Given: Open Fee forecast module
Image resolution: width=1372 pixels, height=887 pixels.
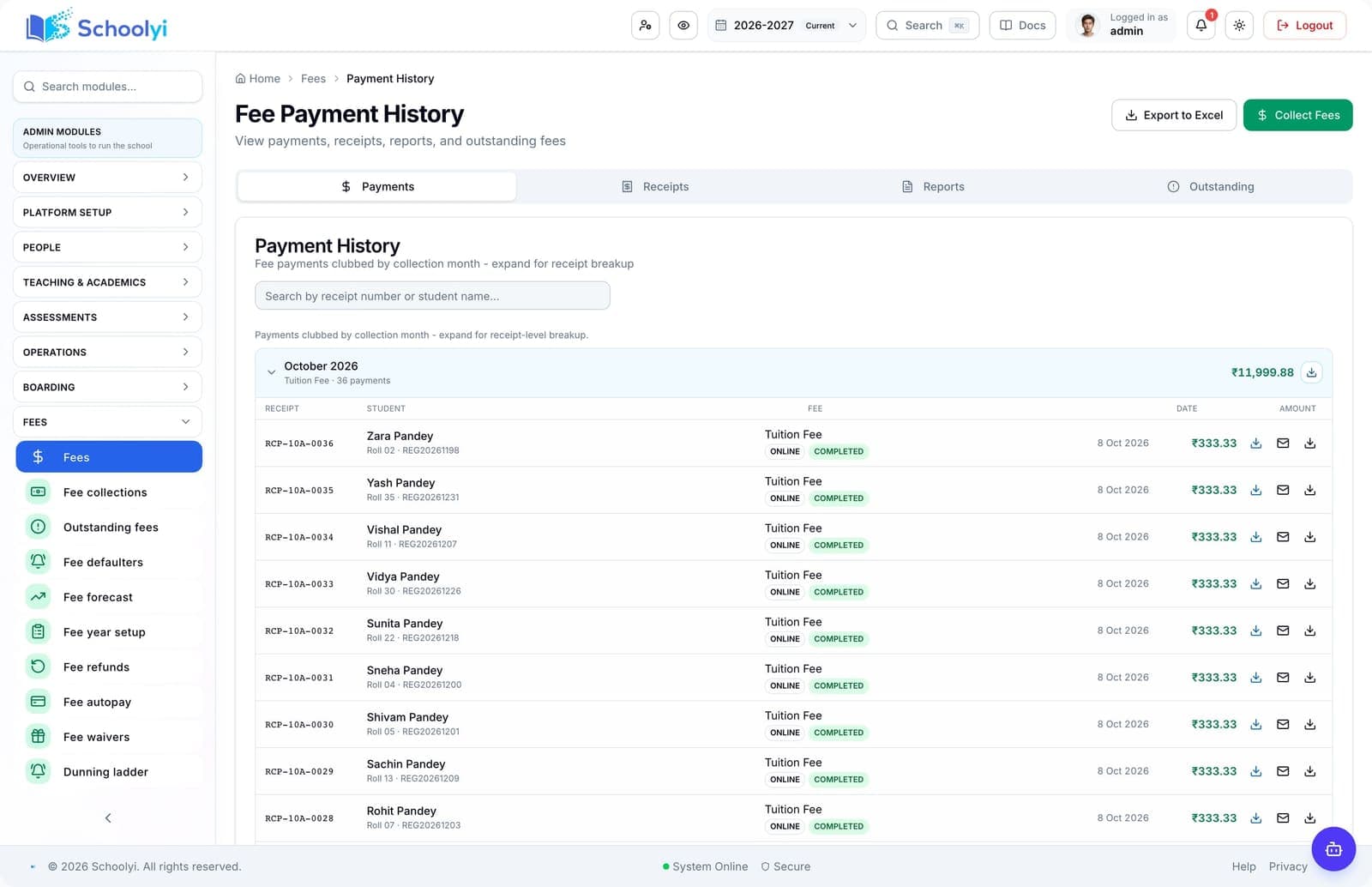Looking at the screenshot, I should click(109, 597).
